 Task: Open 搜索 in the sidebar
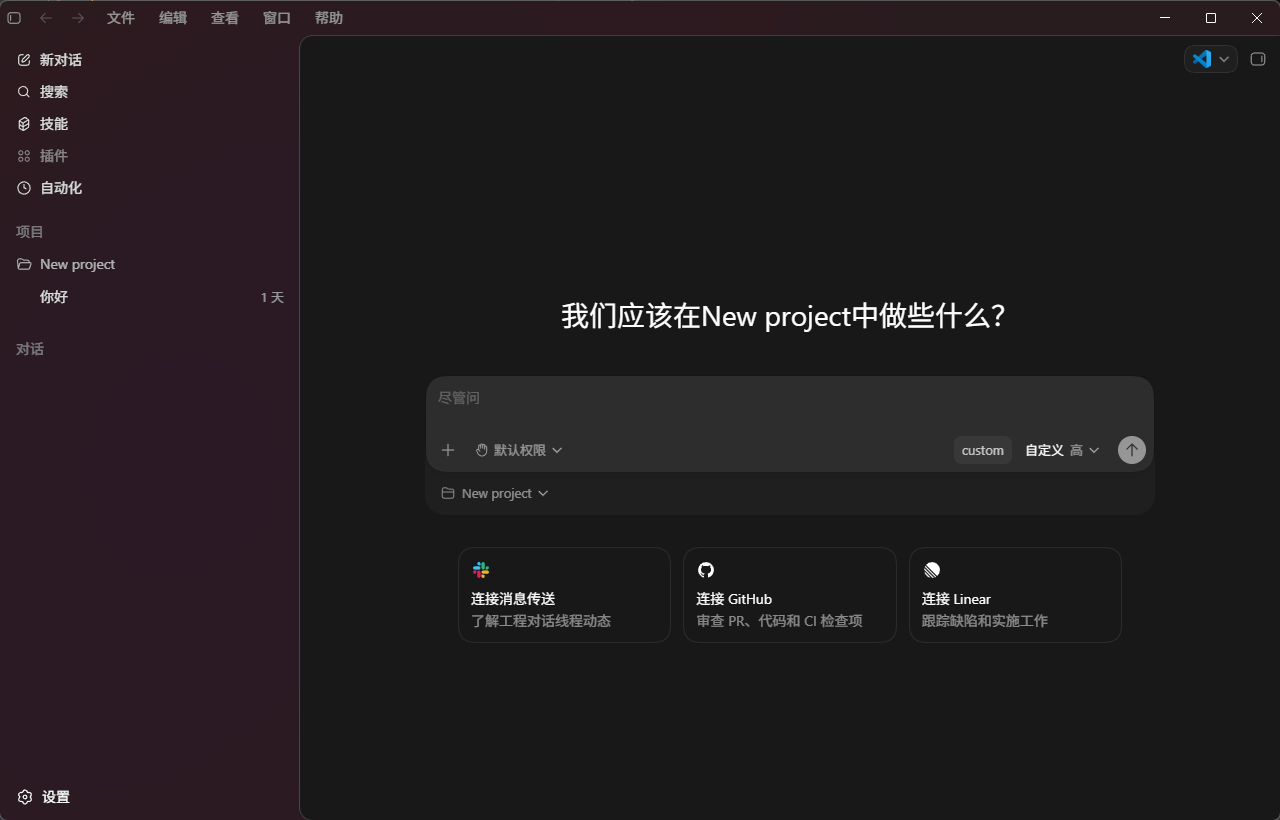coord(150,92)
